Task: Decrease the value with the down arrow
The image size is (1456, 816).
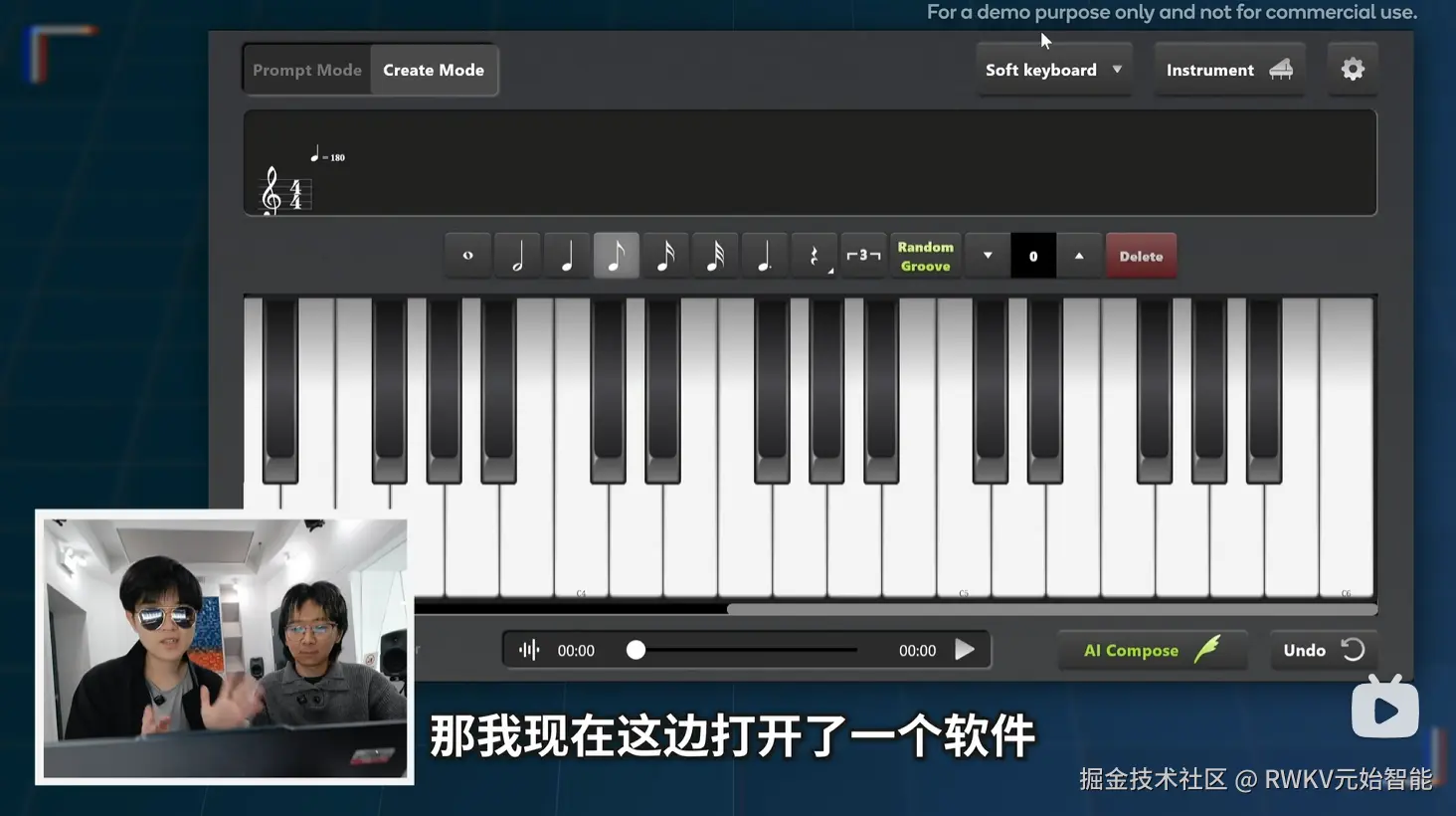Action: point(987,255)
